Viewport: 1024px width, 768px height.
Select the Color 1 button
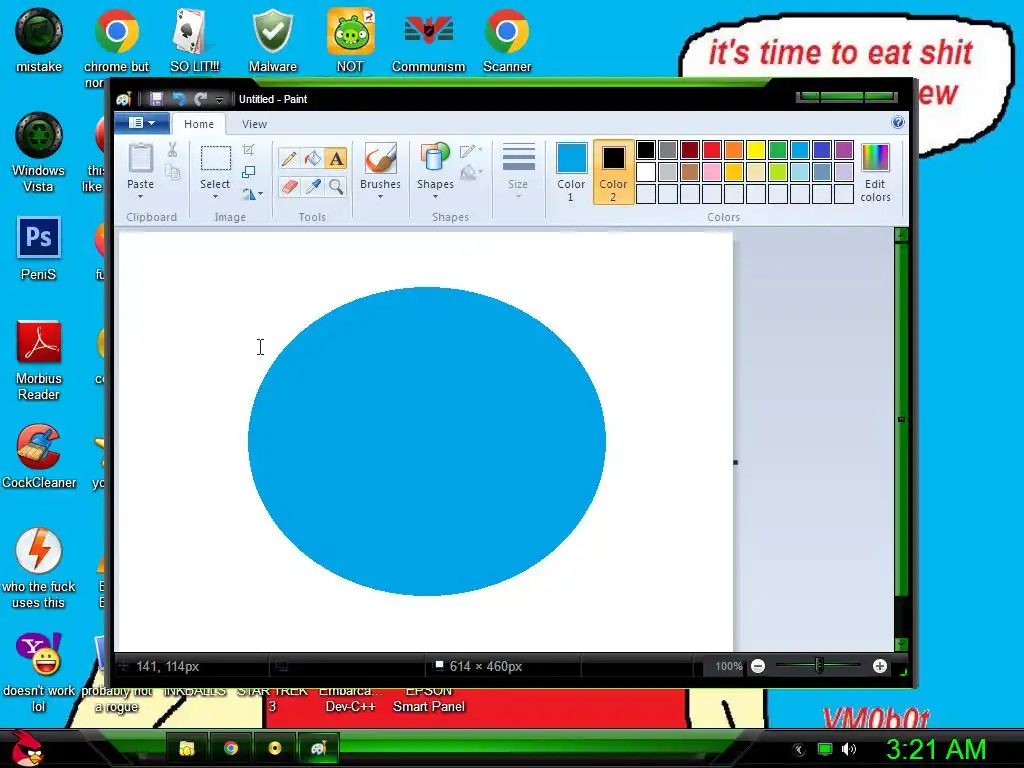click(x=571, y=172)
